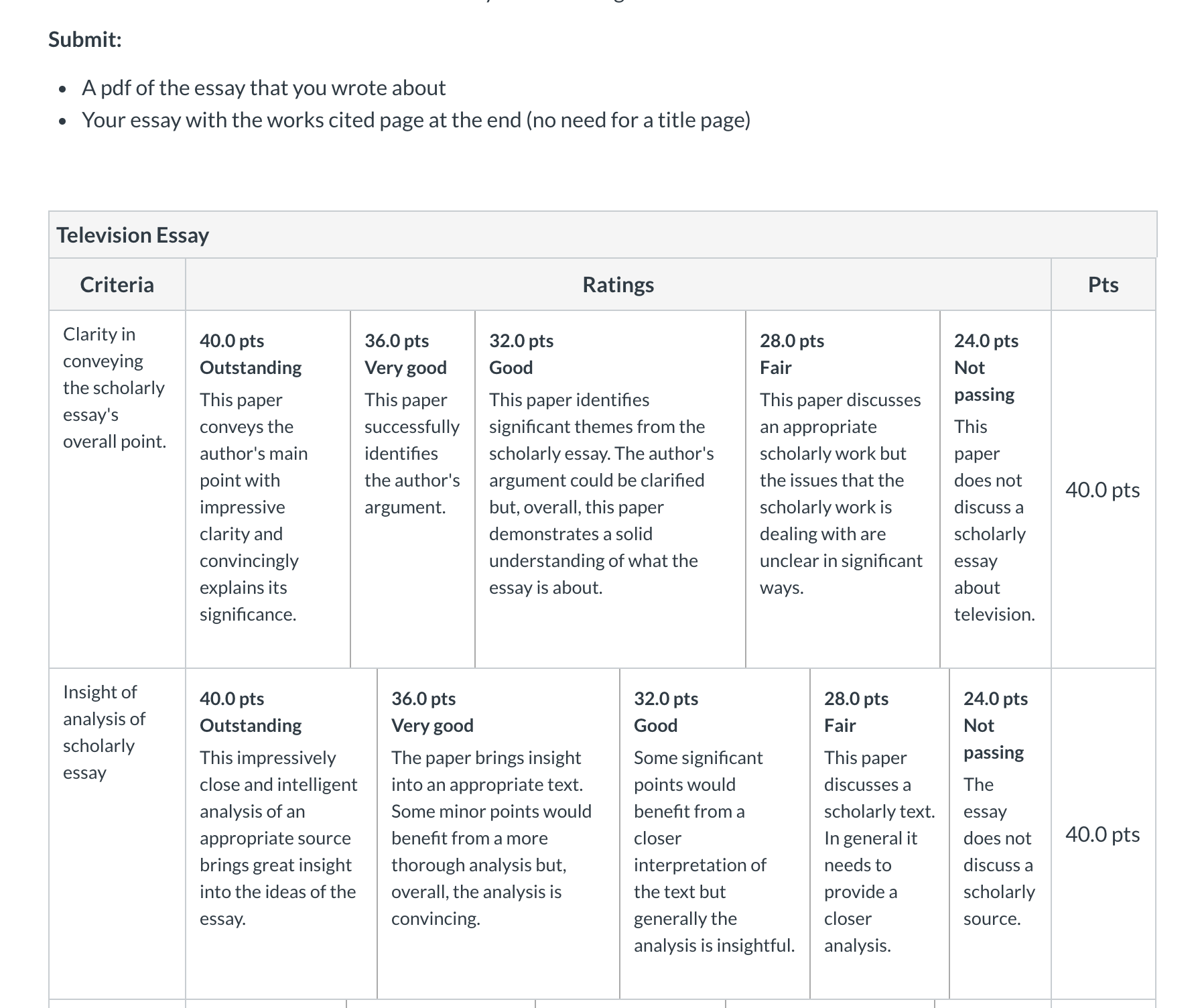Select 40.0 pts Outstanding rating for Insight
The height and width of the screenshot is (1008, 1198).
click(281, 833)
